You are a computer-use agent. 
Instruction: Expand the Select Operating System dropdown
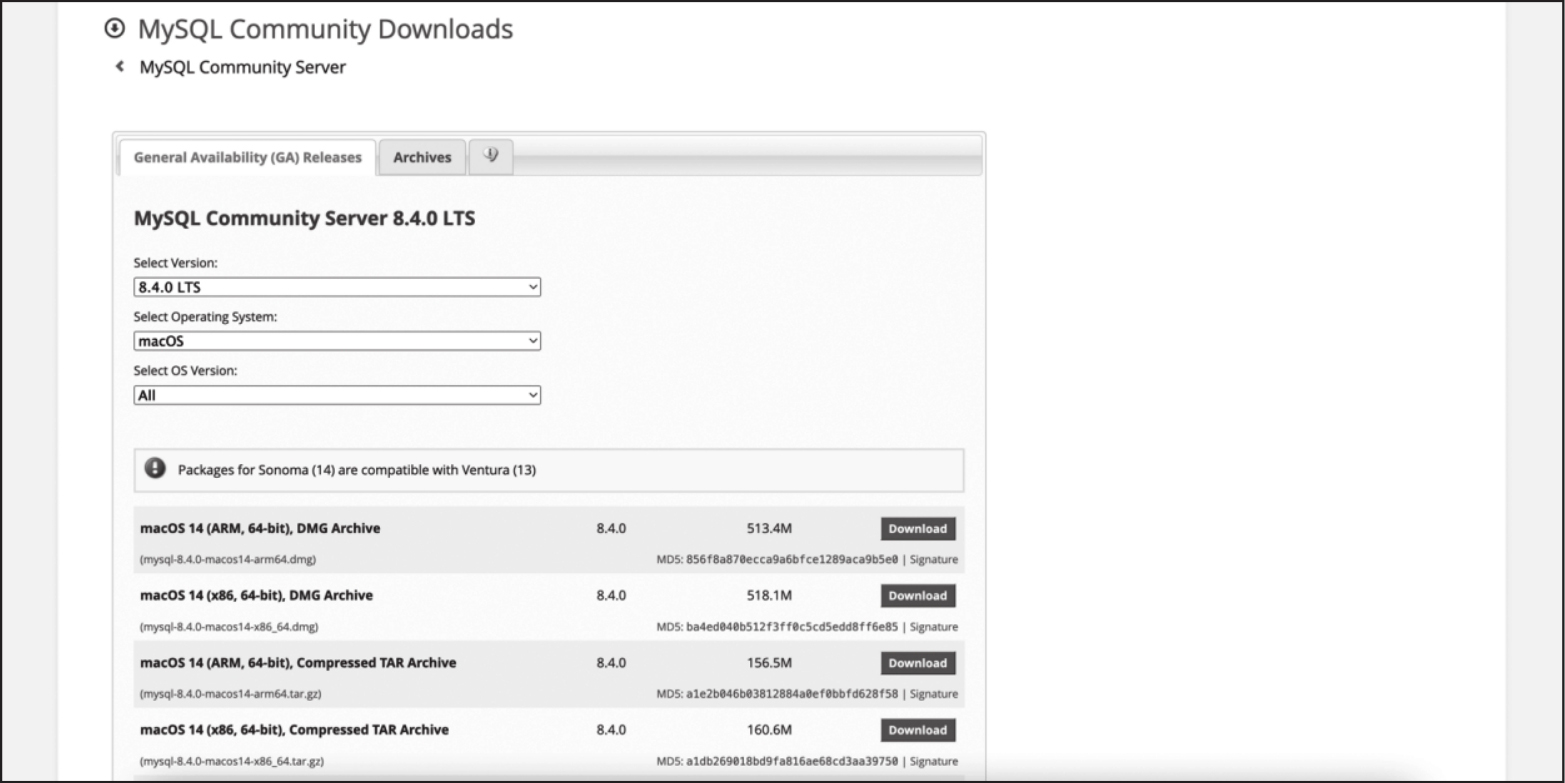click(x=337, y=341)
